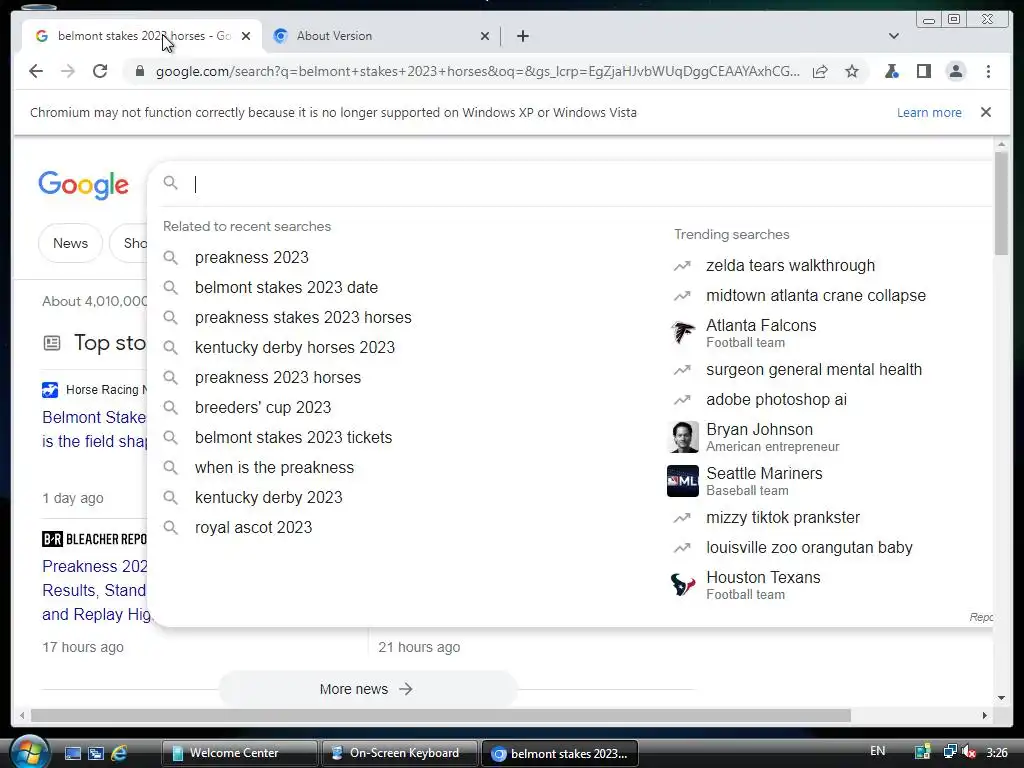This screenshot has width=1024, height=768.
Task: Open the More news button
Action: point(366,689)
